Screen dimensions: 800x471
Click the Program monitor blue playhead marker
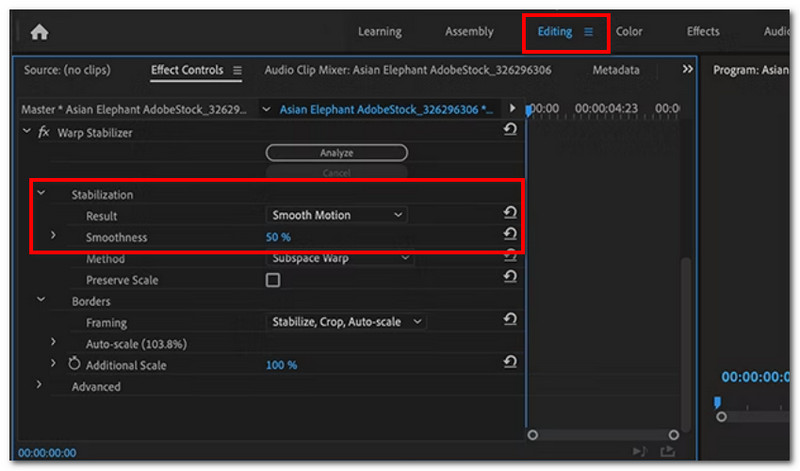(x=717, y=403)
